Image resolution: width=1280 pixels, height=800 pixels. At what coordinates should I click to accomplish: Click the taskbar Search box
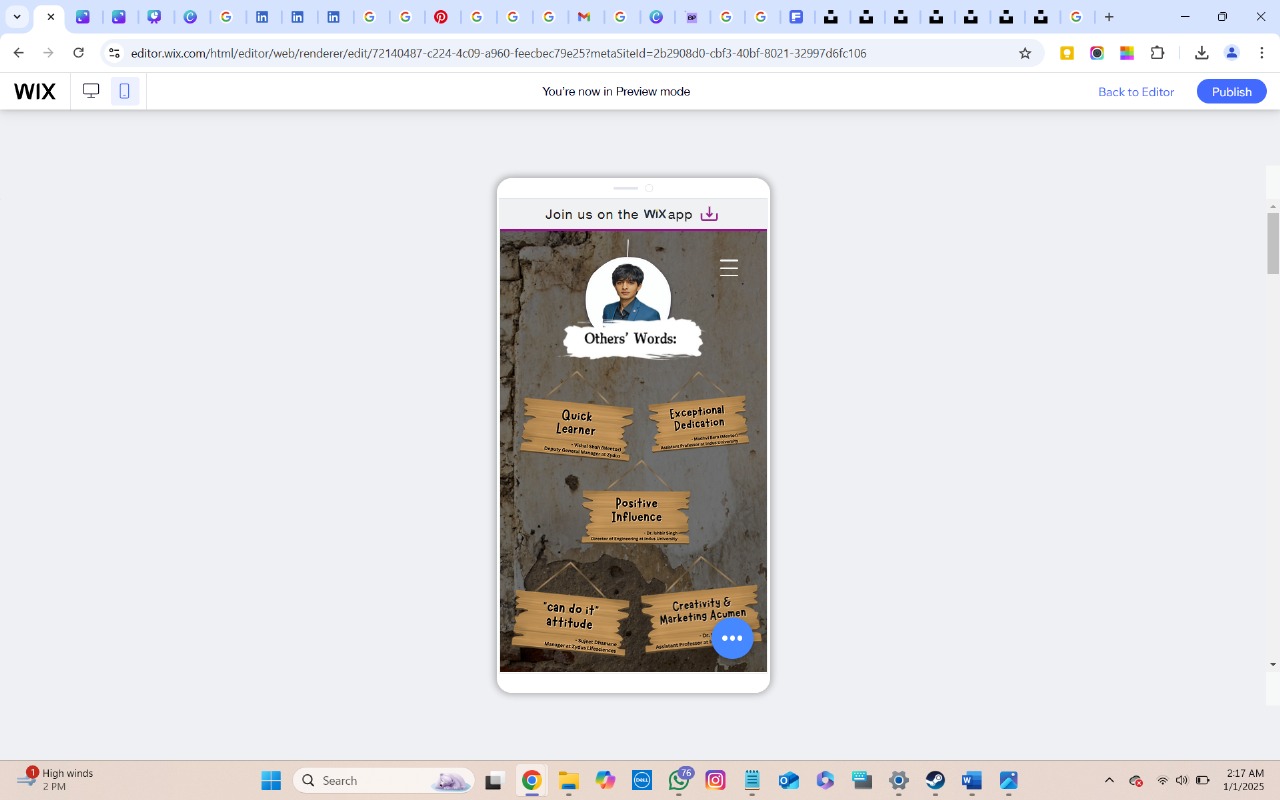coord(384,780)
